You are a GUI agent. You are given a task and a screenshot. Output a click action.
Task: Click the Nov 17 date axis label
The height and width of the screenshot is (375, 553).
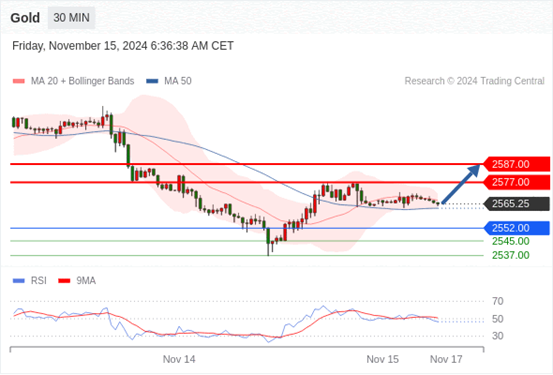(446, 359)
